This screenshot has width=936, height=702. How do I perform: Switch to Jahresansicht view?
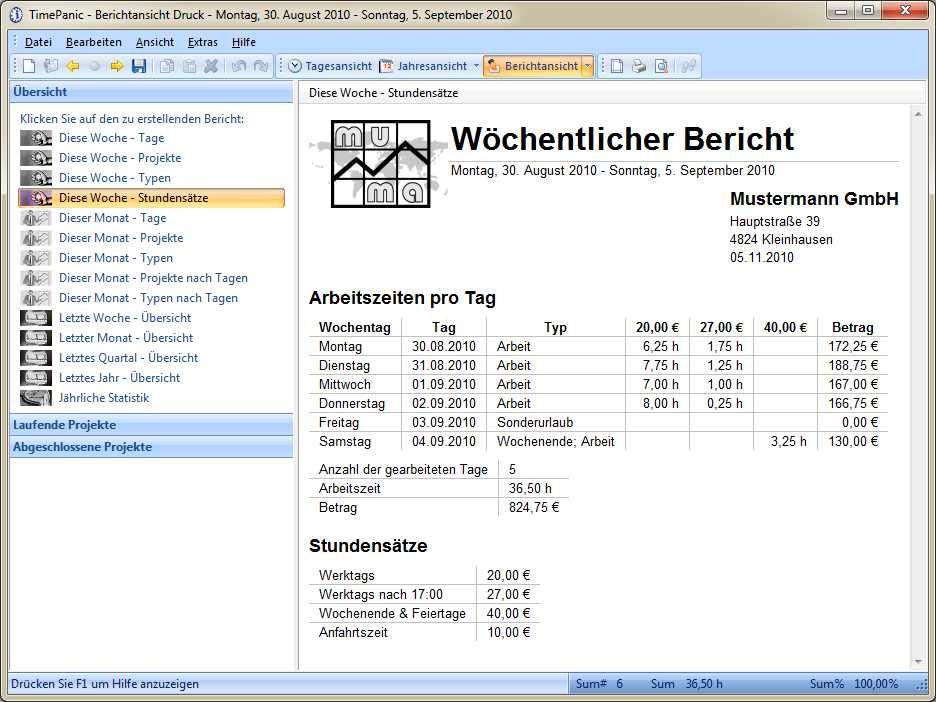point(422,66)
